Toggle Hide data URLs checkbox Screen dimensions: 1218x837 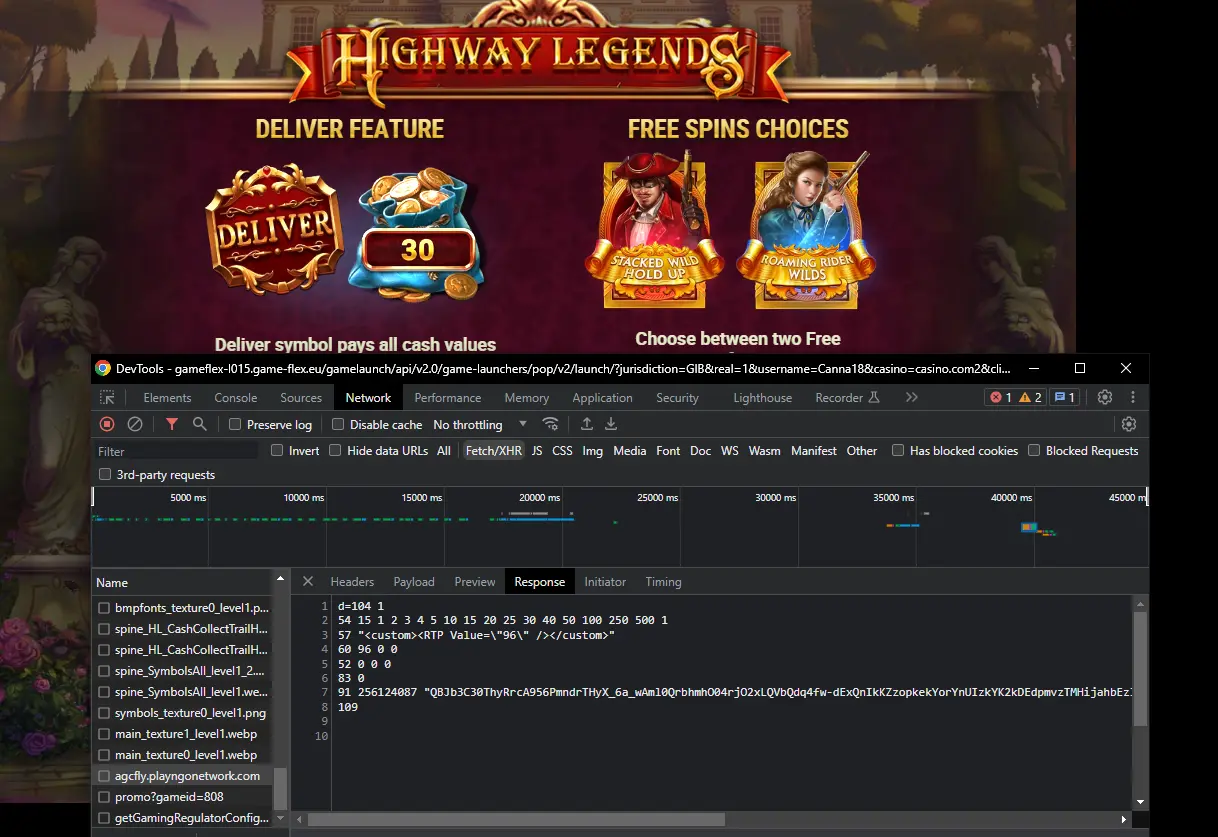[x=336, y=450]
